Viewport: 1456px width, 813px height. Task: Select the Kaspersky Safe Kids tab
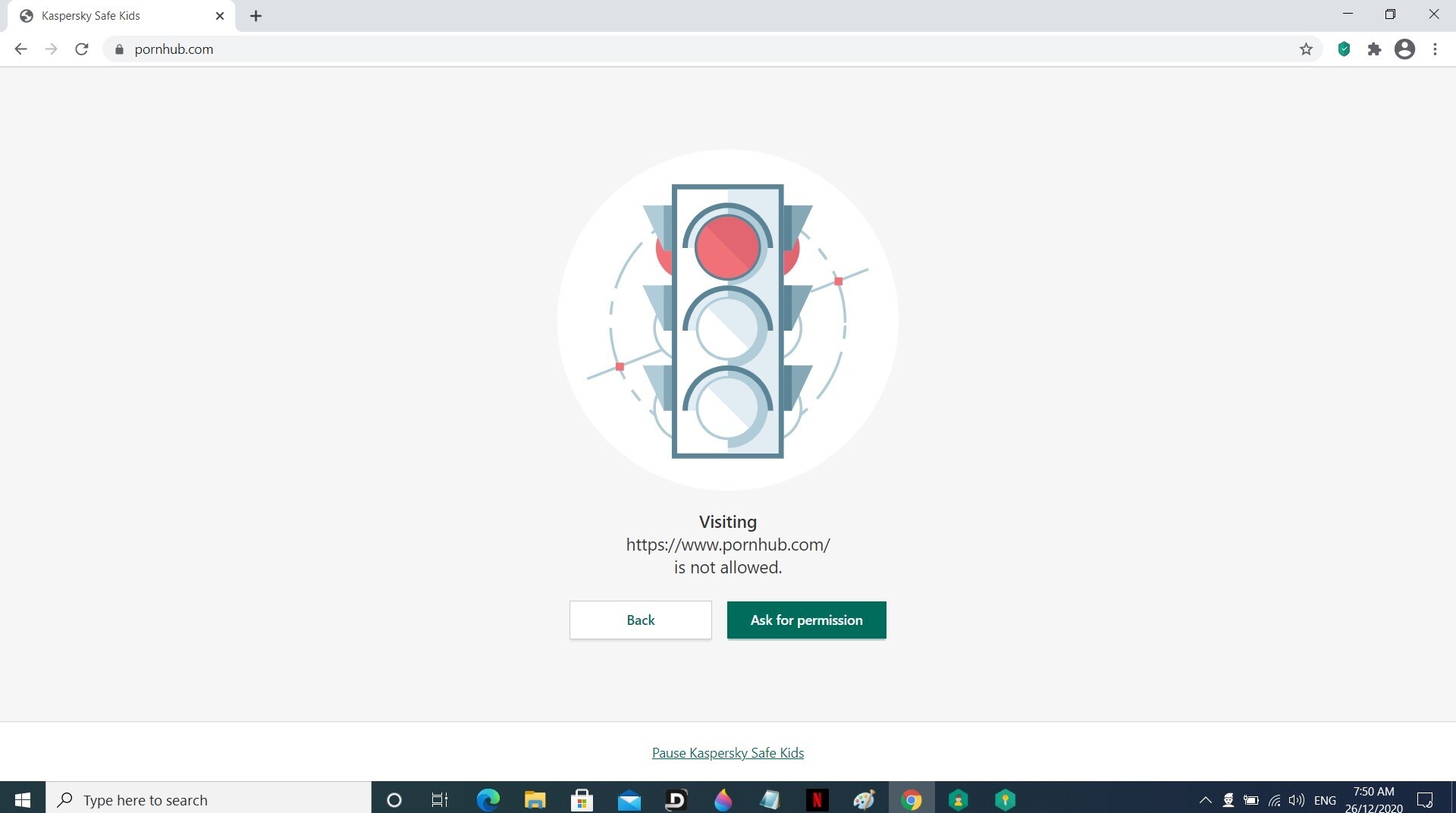tap(121, 16)
